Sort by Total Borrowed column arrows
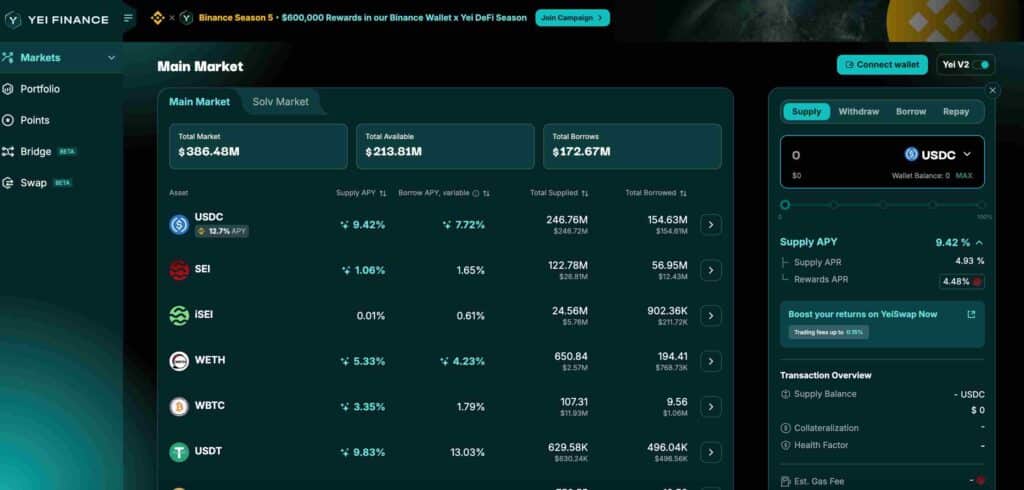The width and height of the screenshot is (1024, 490). pyautogui.click(x=684, y=193)
